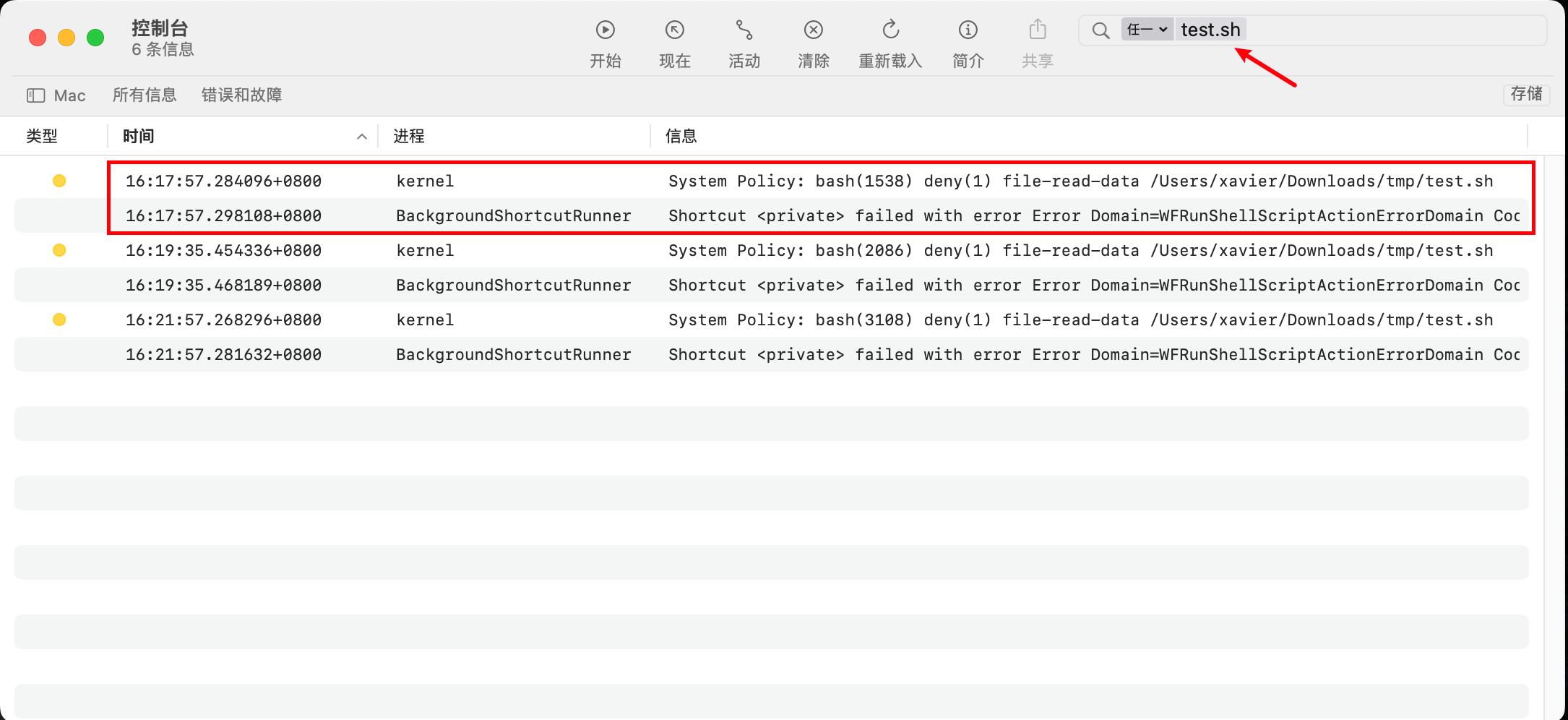The image size is (1568, 720).
Task: Click the 6 条信息 subtitle text
Action: 163,49
